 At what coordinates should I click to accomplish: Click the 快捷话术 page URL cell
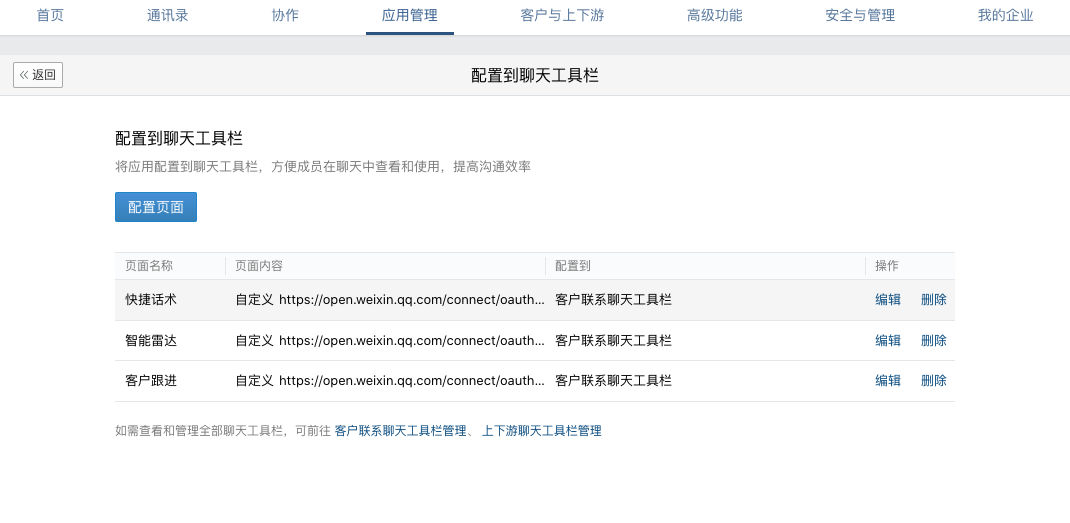(390, 300)
